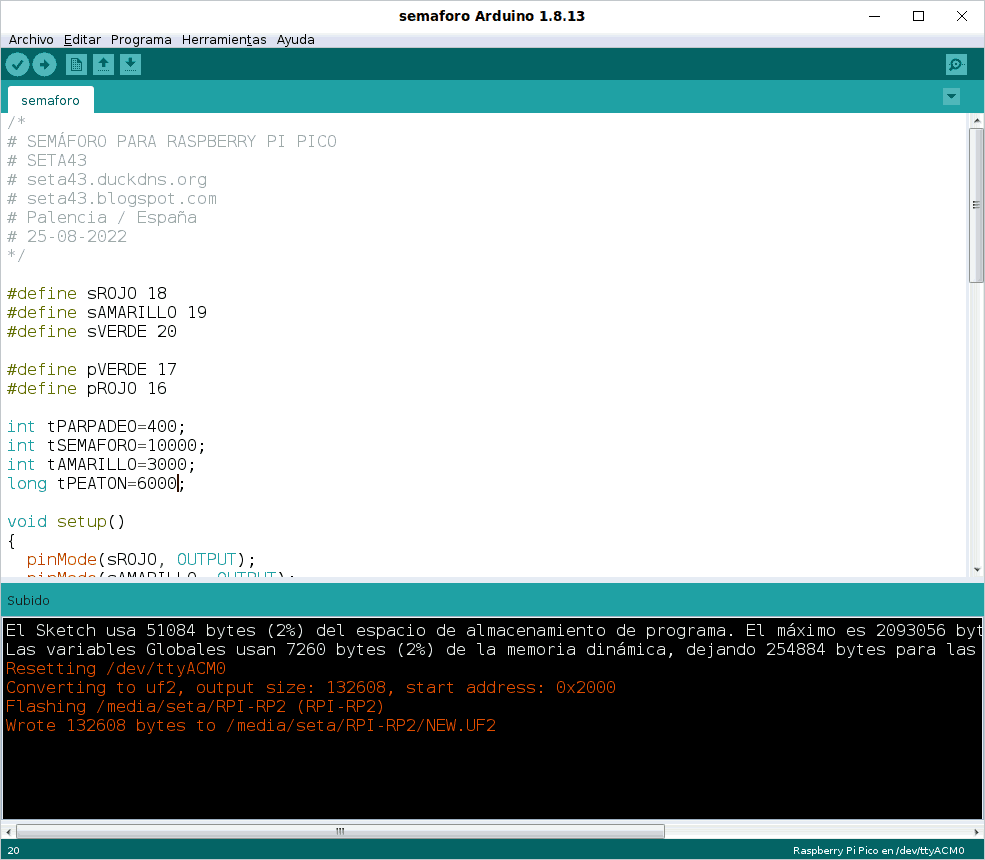This screenshot has width=985, height=860.
Task: Click the '# SETA43' comment line
Action: pos(47,160)
